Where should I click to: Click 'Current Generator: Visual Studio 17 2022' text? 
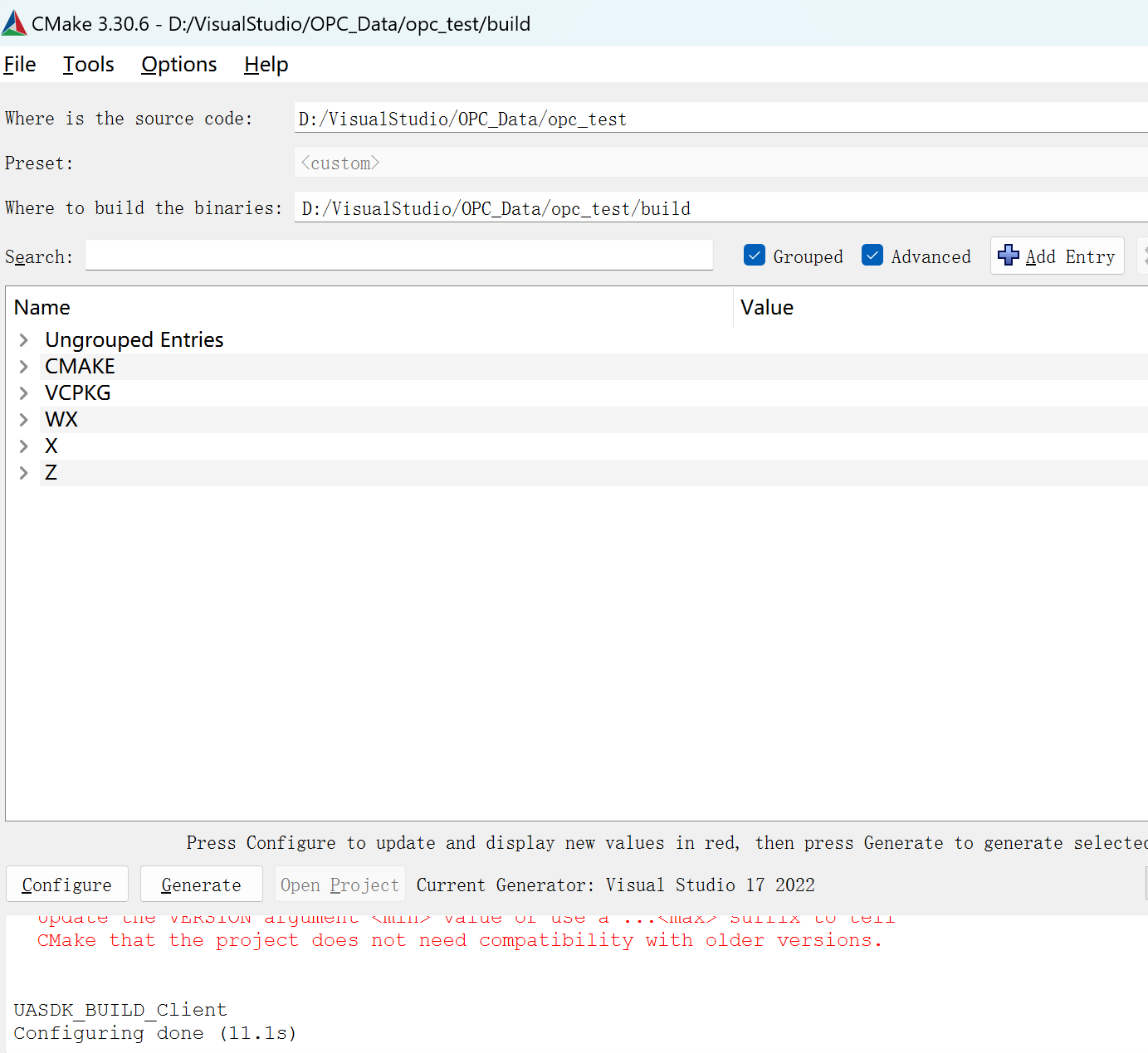[x=616, y=885]
